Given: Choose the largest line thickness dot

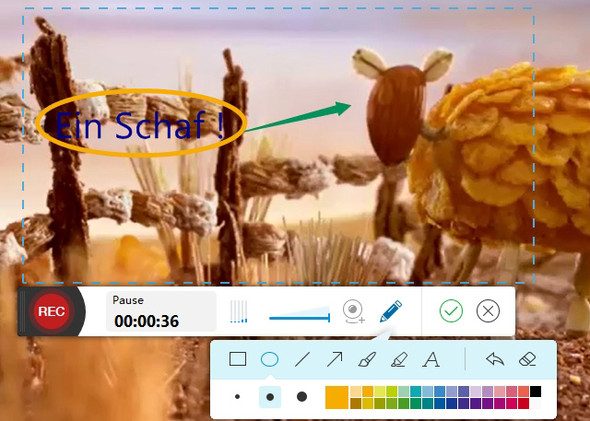Looking at the screenshot, I should click(302, 397).
